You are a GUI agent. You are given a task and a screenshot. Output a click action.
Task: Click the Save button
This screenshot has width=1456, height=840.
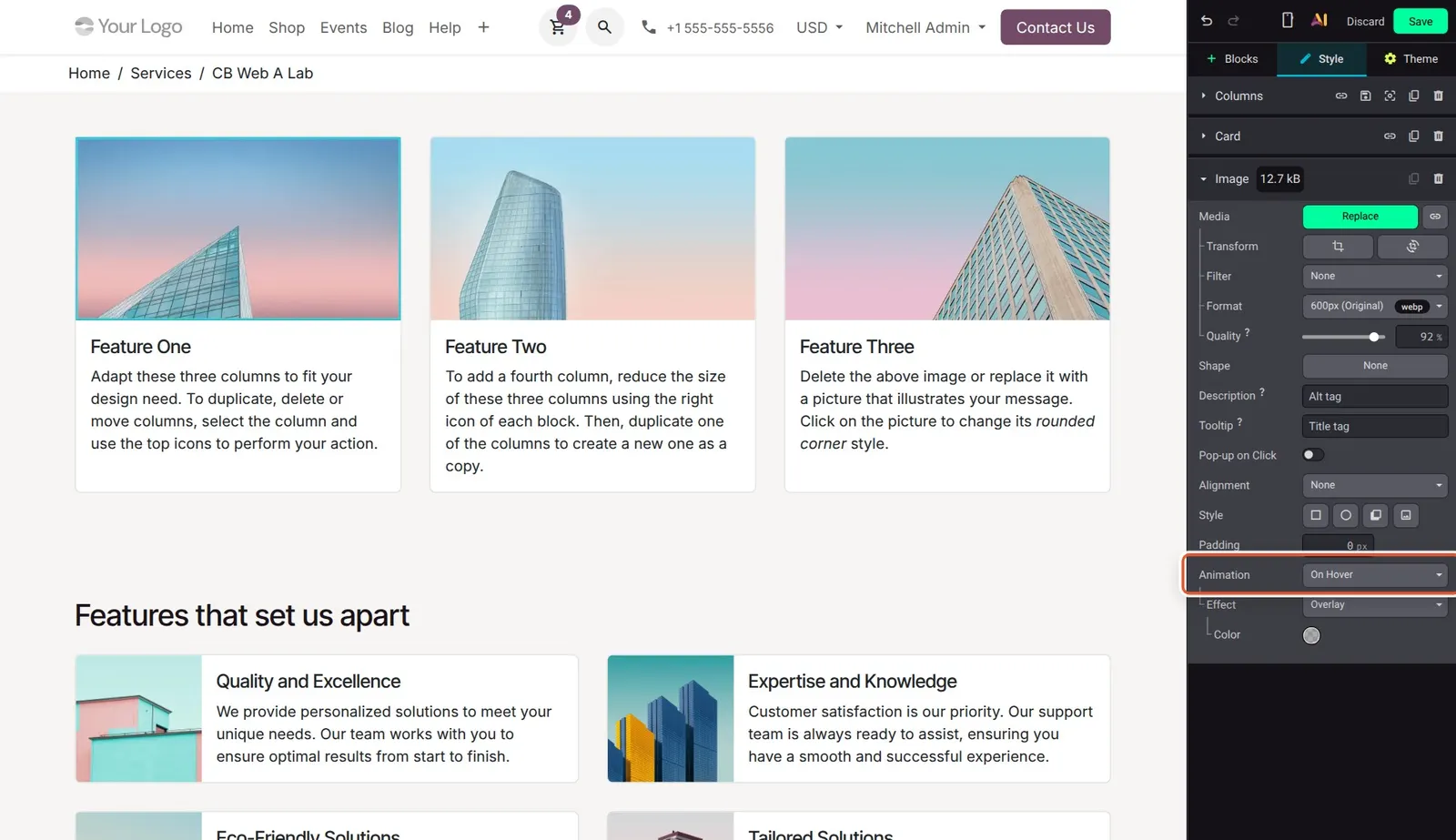(x=1421, y=21)
